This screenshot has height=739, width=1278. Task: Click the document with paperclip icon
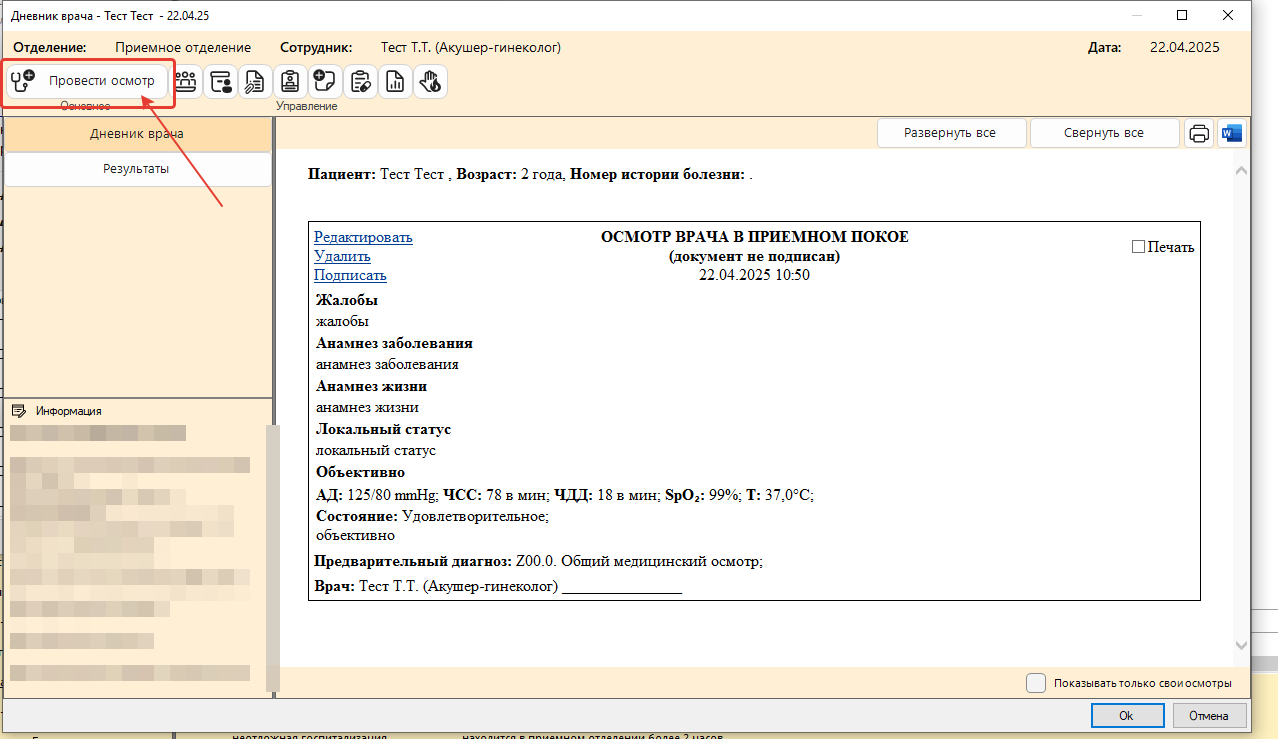click(255, 82)
